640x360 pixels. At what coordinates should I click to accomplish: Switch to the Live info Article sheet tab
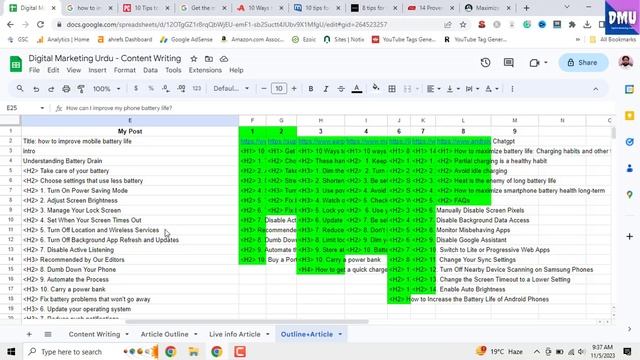235,334
